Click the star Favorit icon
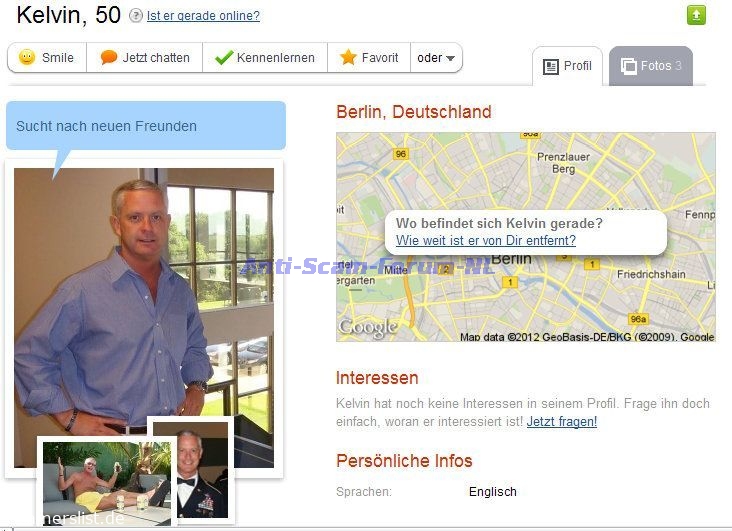The image size is (732, 531). point(348,57)
